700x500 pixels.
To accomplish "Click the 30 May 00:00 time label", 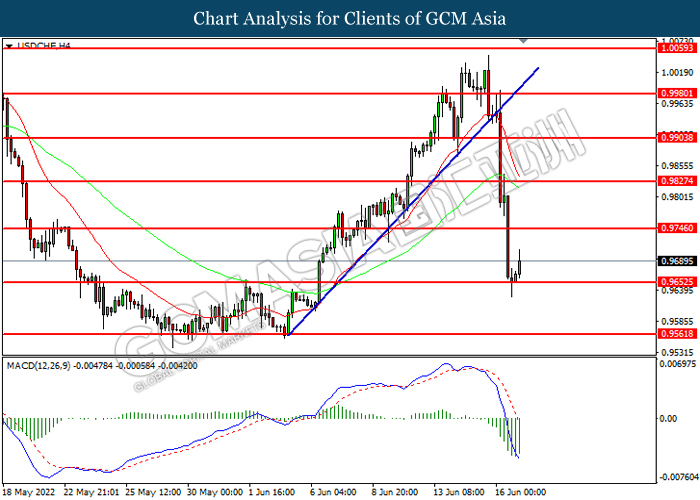I will [x=215, y=492].
